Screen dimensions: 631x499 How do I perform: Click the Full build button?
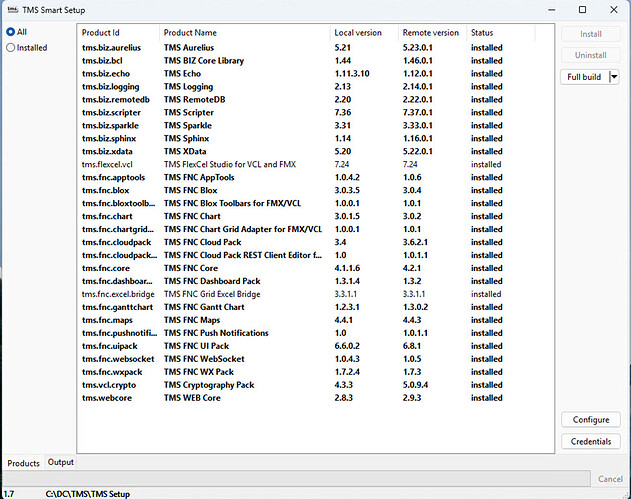584,77
